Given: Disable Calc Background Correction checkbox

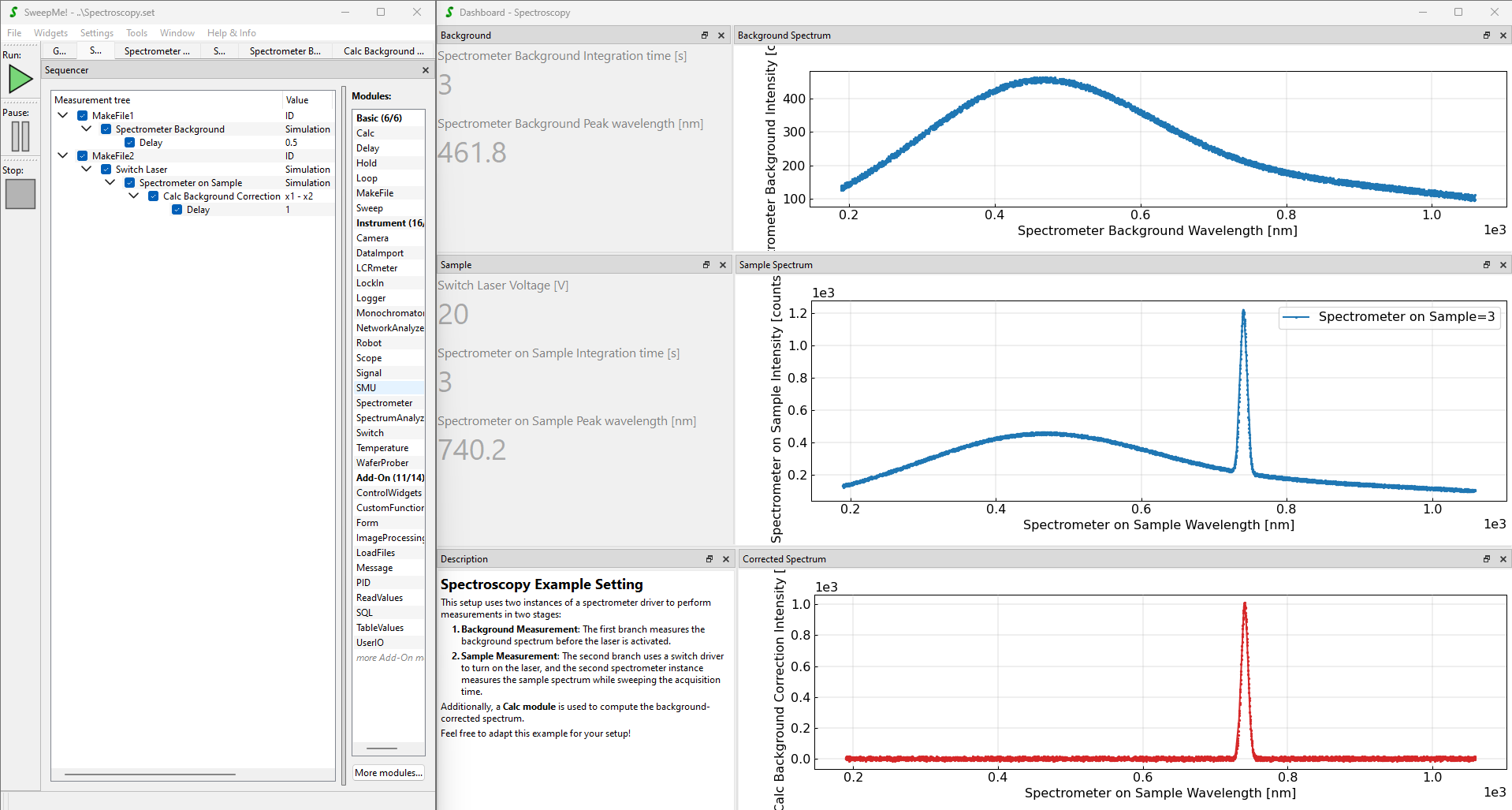Looking at the screenshot, I should coord(153,196).
